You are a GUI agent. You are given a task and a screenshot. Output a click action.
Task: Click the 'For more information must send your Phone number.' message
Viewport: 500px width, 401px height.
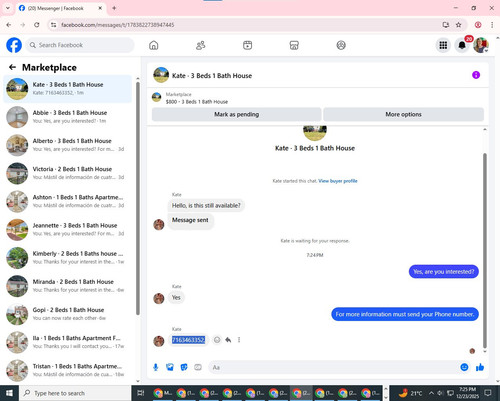tap(405, 314)
